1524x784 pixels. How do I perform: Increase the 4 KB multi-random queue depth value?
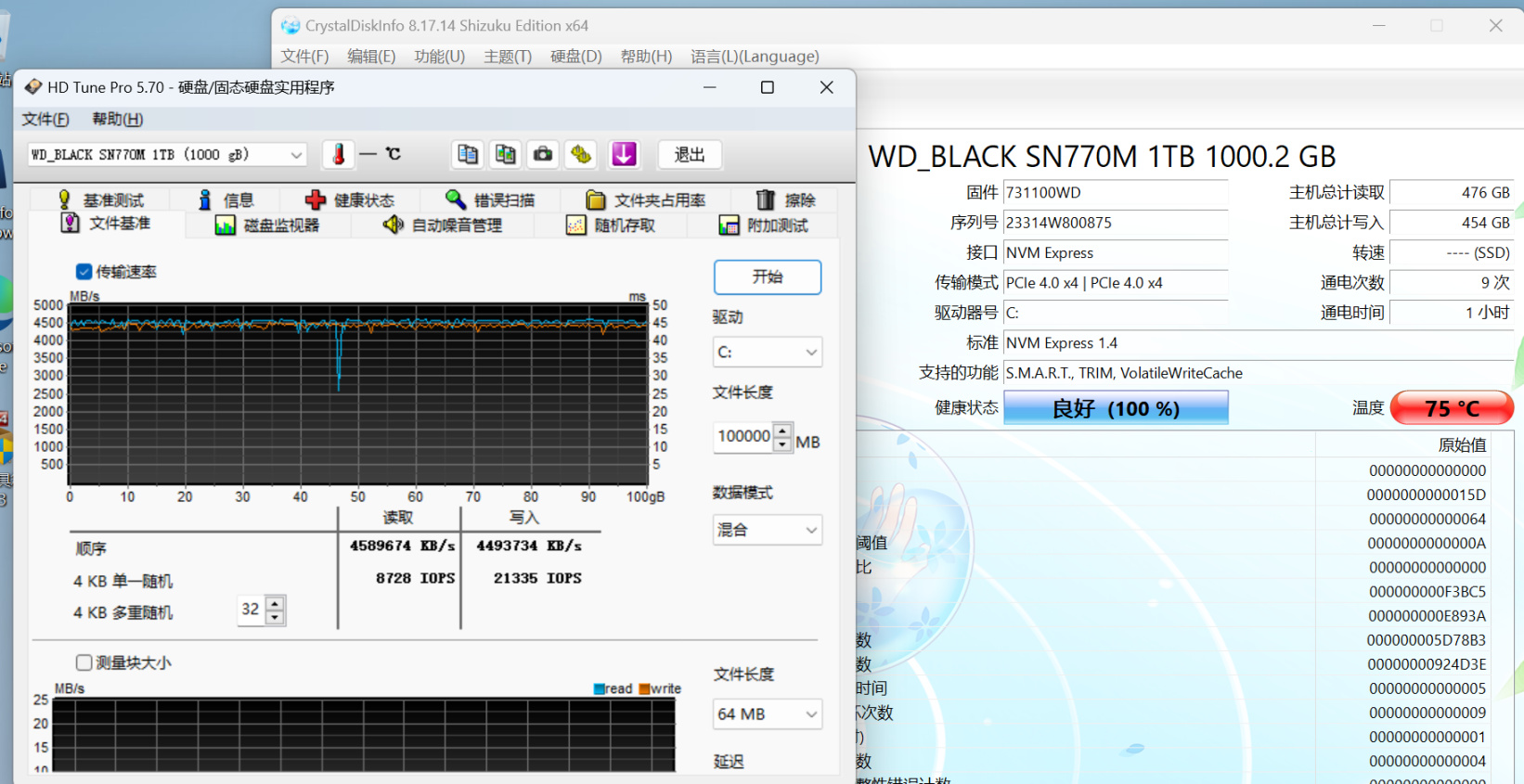coord(275,603)
